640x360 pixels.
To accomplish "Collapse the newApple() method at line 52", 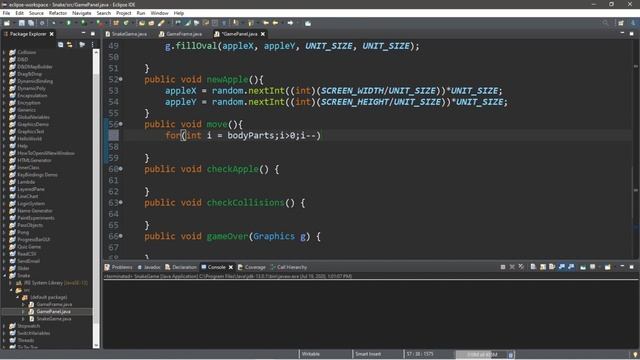I will 120,79.
